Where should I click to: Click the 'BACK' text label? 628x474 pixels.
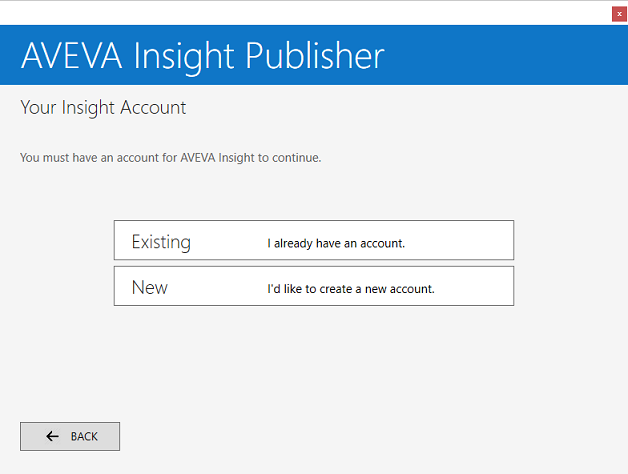pyautogui.click(x=84, y=437)
